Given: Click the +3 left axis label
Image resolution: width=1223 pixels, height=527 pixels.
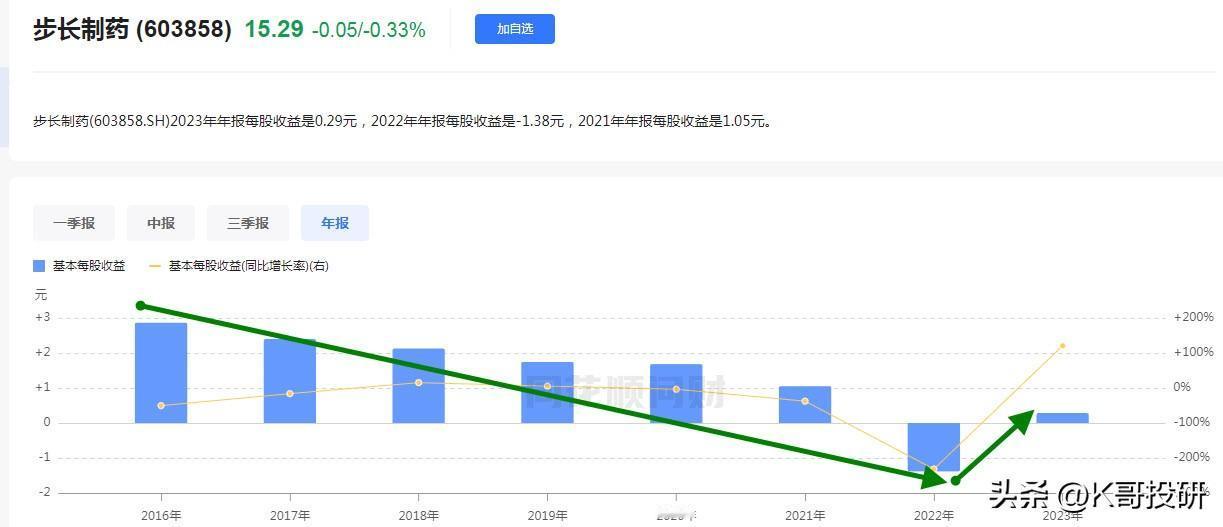Looking at the screenshot, I should pyautogui.click(x=42, y=317).
